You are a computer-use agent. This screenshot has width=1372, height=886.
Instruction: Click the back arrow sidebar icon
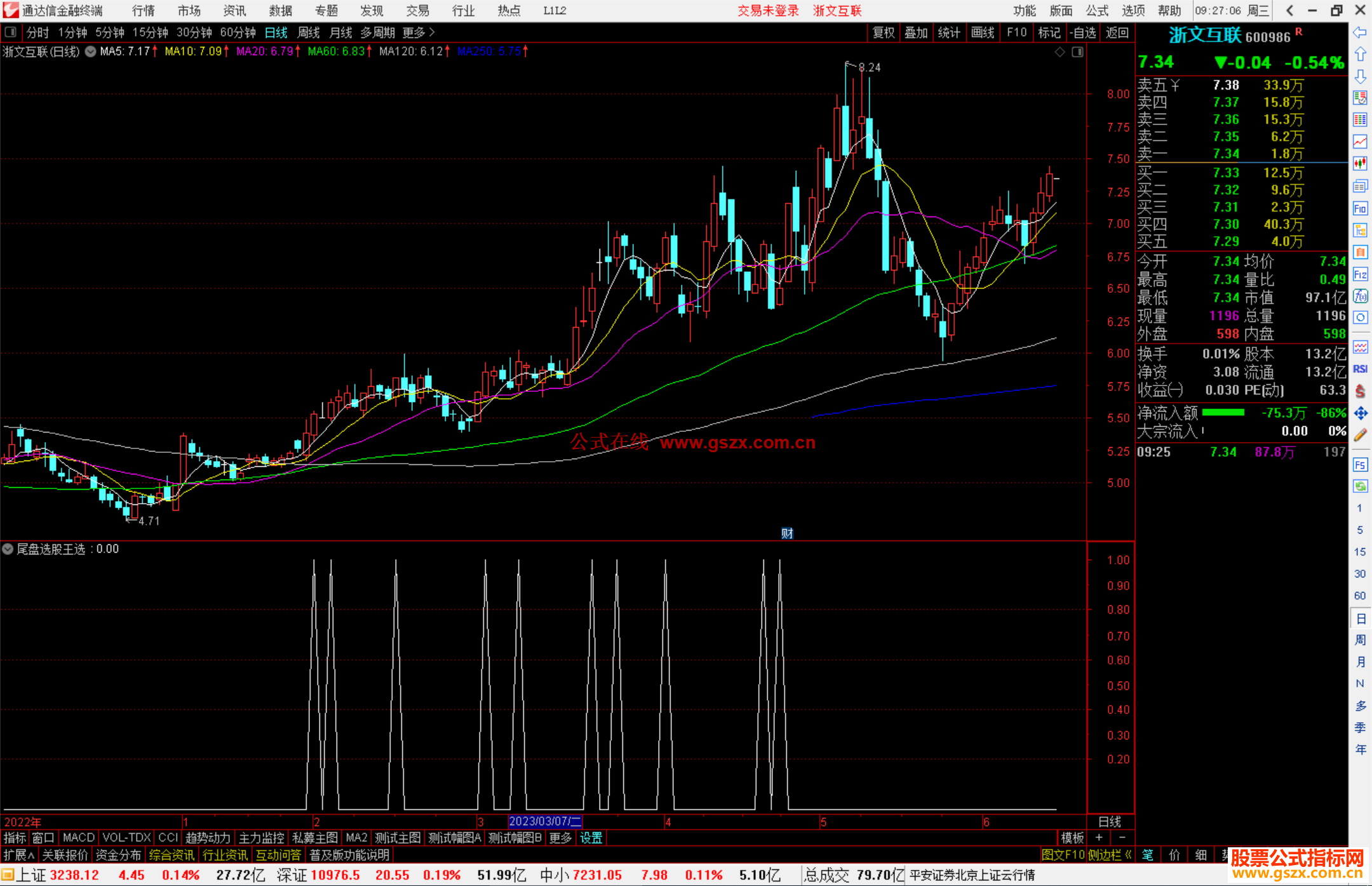tap(1360, 32)
